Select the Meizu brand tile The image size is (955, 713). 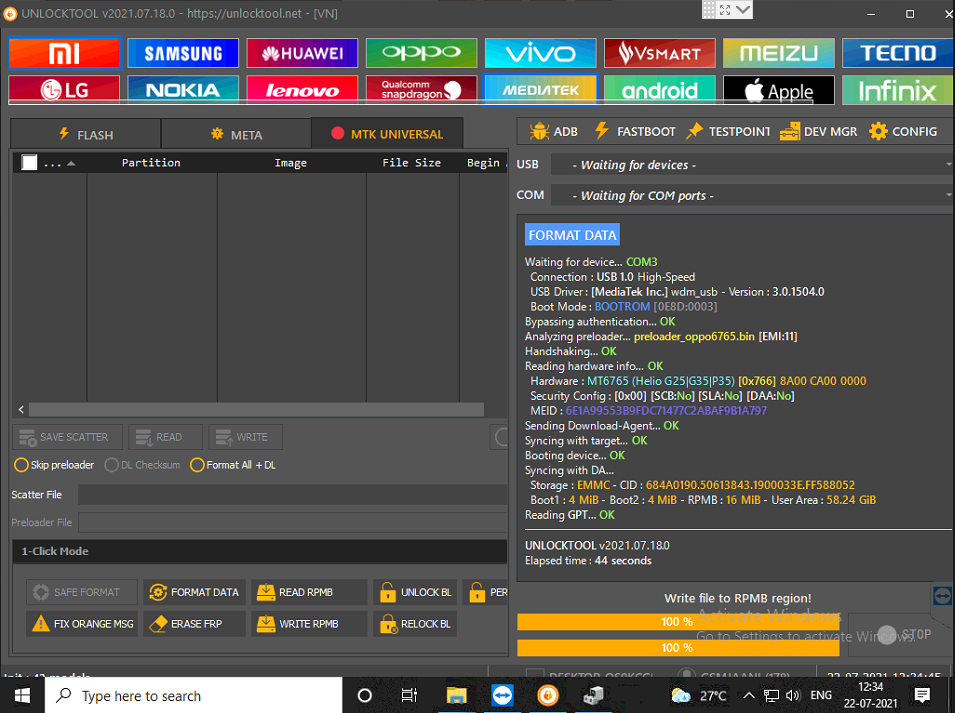pyautogui.click(x=778, y=54)
